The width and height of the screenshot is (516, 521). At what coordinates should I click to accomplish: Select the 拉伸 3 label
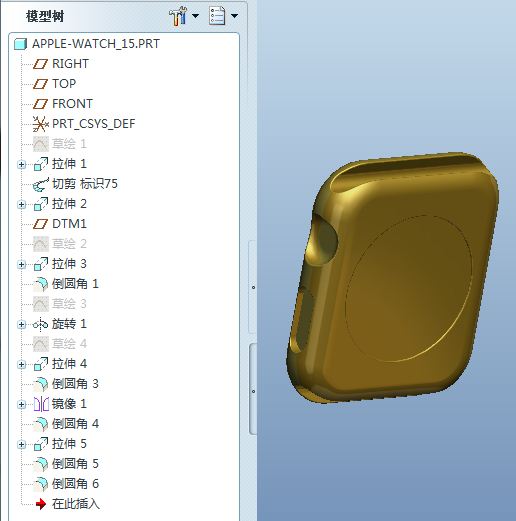(x=69, y=264)
